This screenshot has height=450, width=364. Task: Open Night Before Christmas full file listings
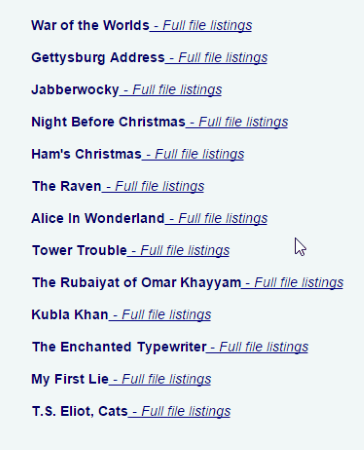[x=237, y=122]
